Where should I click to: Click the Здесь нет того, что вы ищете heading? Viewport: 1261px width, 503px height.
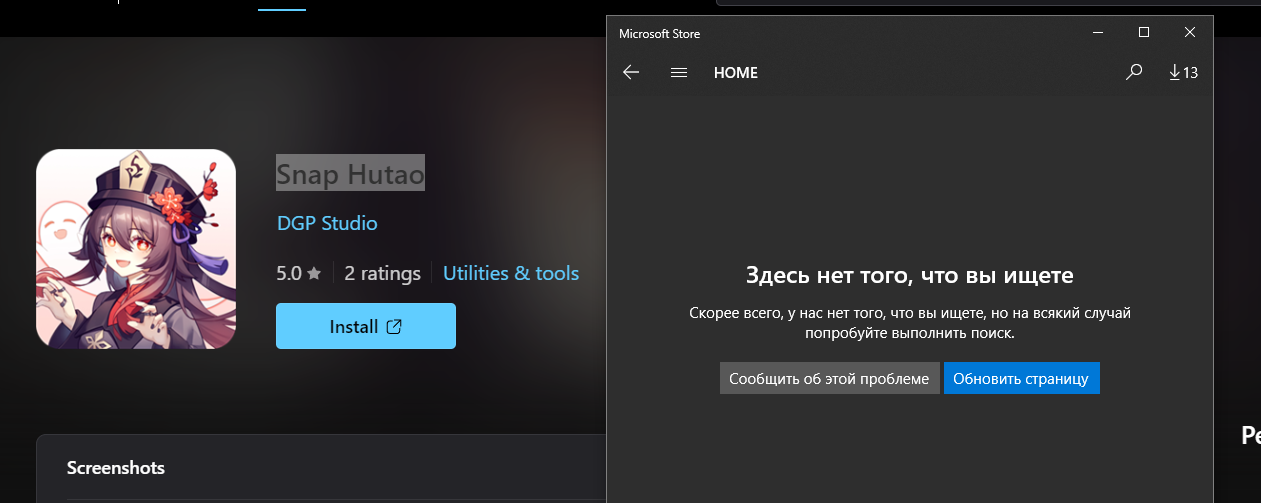pos(910,275)
